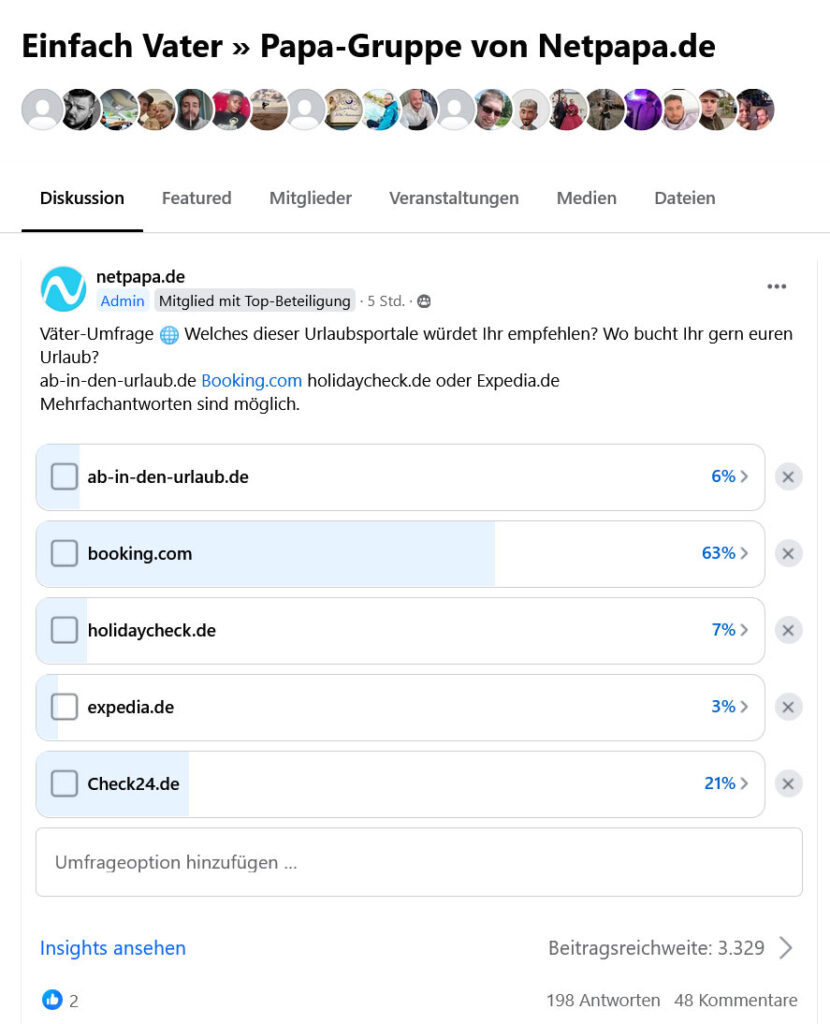Select the holidaycheck.de checkbox

pos(64,630)
